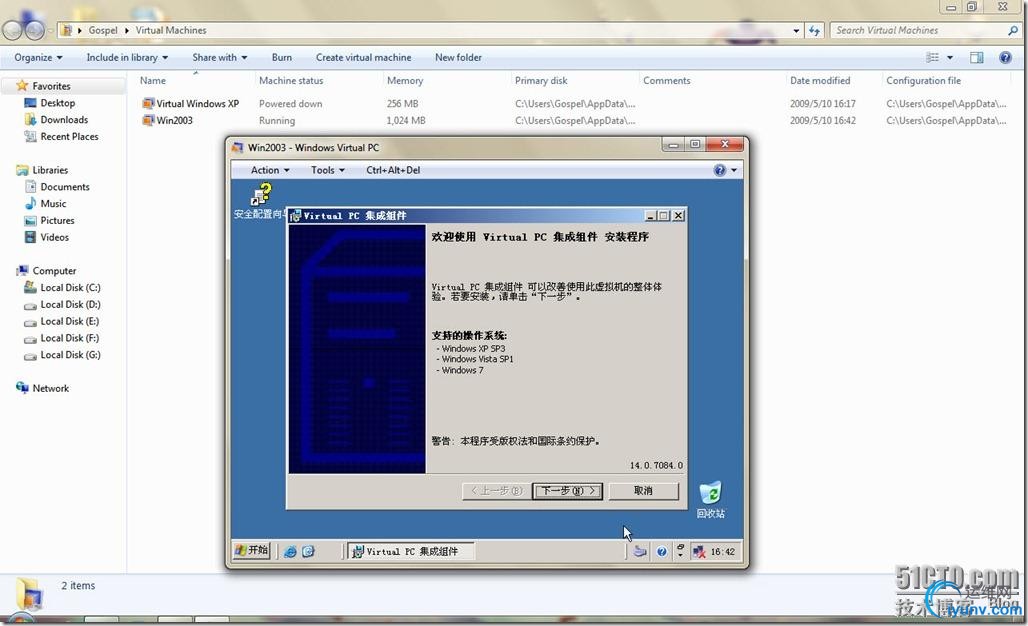Image resolution: width=1028 pixels, height=626 pixels.
Task: Open the Music library
Action: (x=53, y=204)
